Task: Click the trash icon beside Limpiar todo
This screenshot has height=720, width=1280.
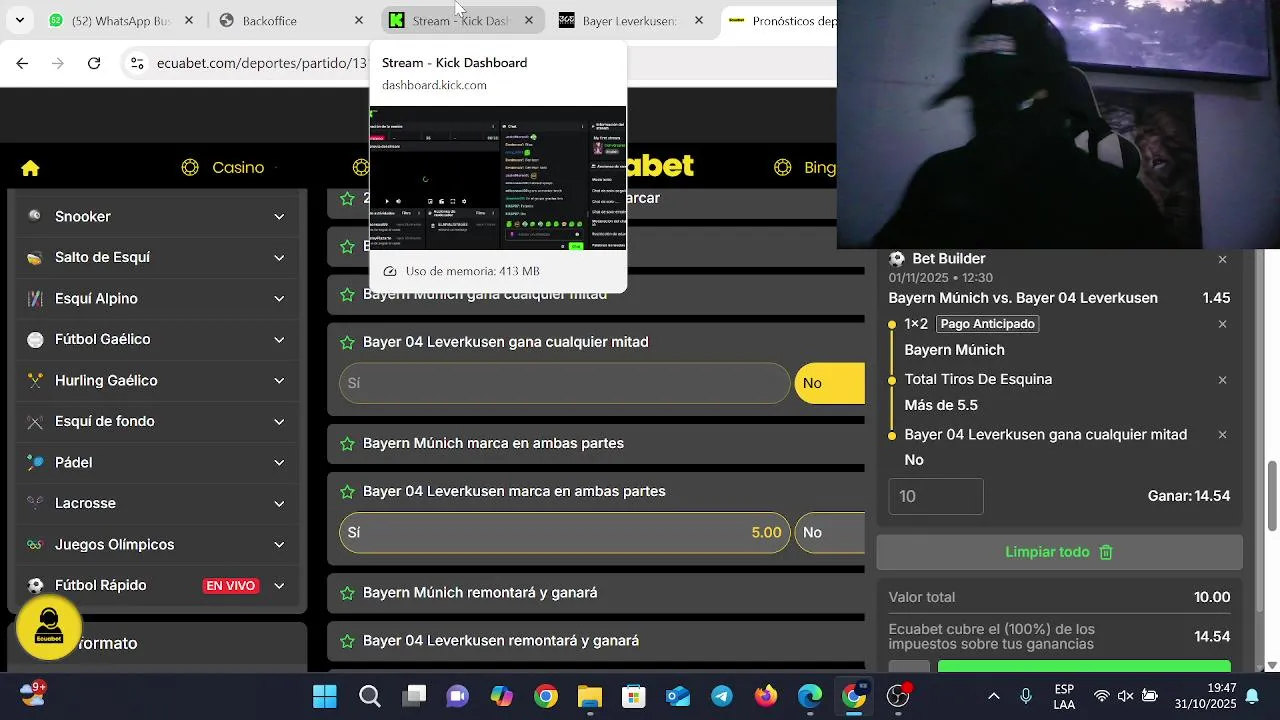Action: point(1106,552)
